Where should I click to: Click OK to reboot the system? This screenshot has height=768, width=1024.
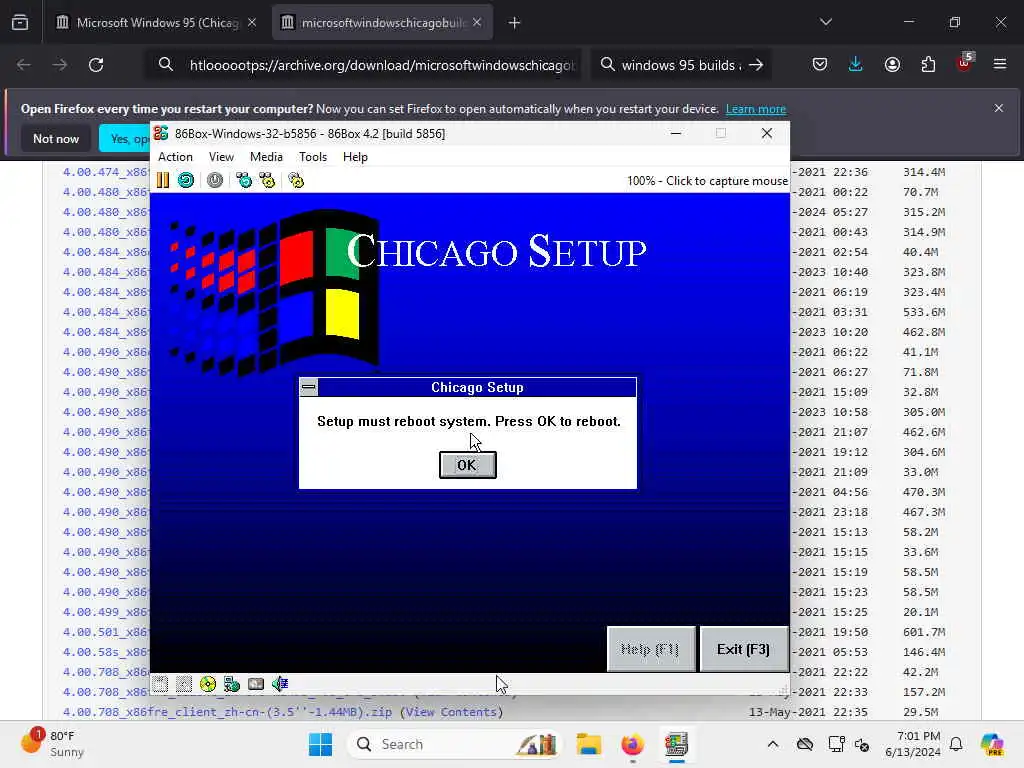pyautogui.click(x=468, y=465)
